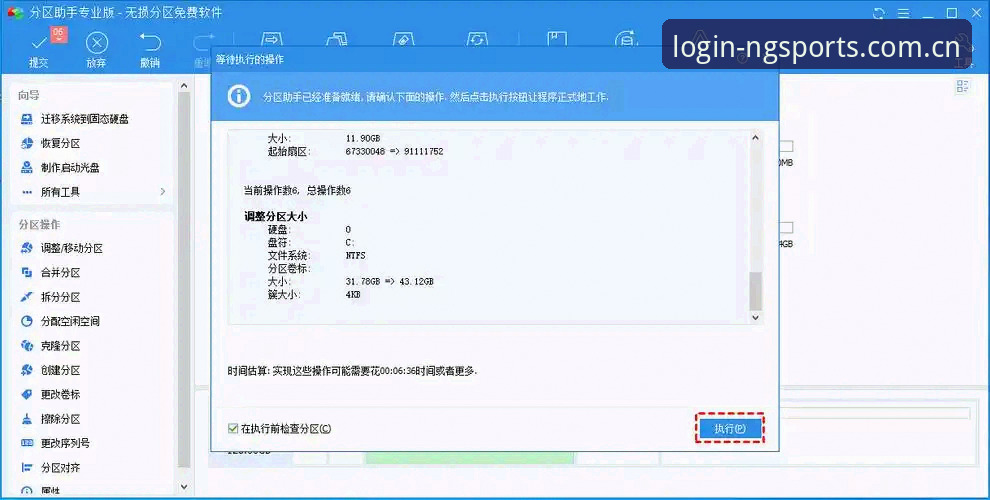990x500 pixels.
Task: Click the drive letter value C:
Action: tap(350, 242)
